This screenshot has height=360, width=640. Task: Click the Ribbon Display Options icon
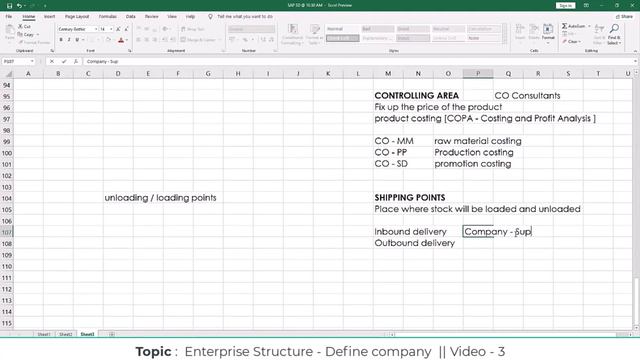point(586,6)
